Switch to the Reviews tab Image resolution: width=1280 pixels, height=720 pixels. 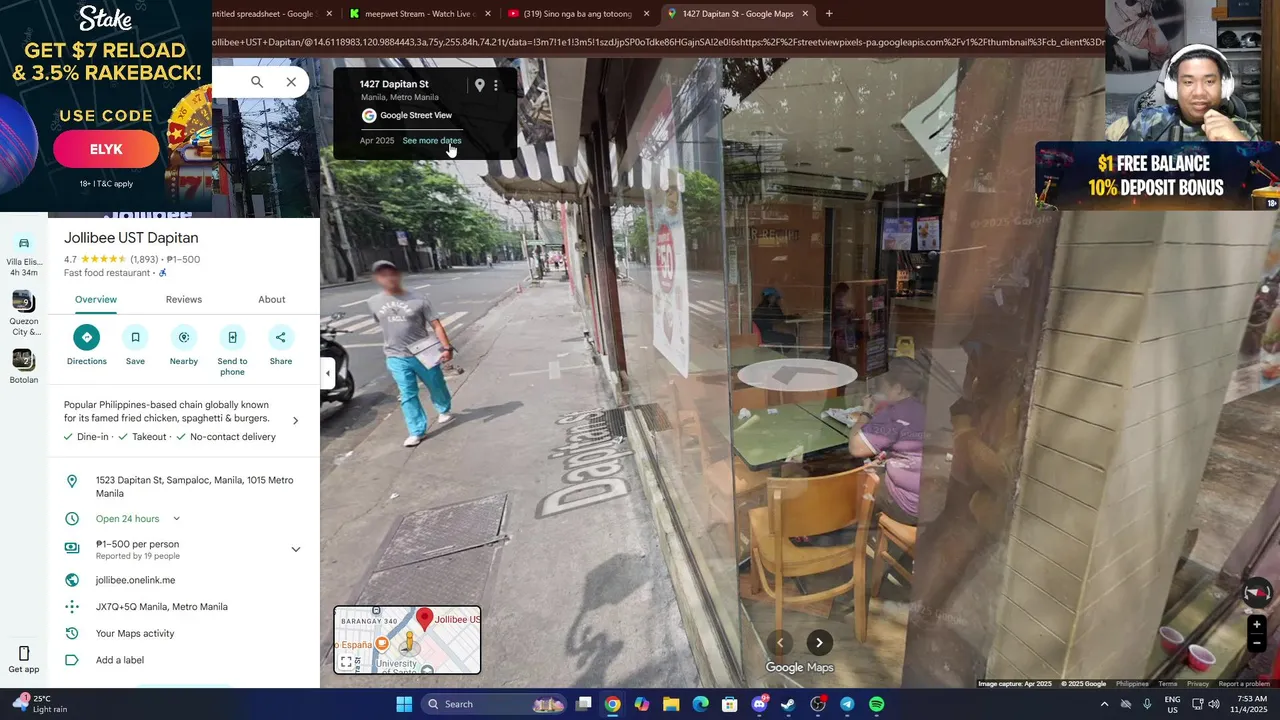[184, 300]
